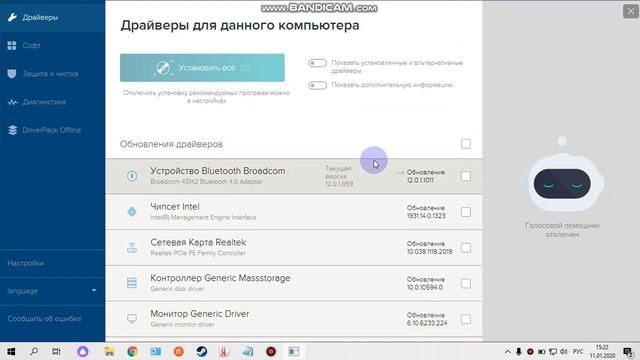Click the РУС language indicator
Viewport: 640px width, 360px height.
578,351
